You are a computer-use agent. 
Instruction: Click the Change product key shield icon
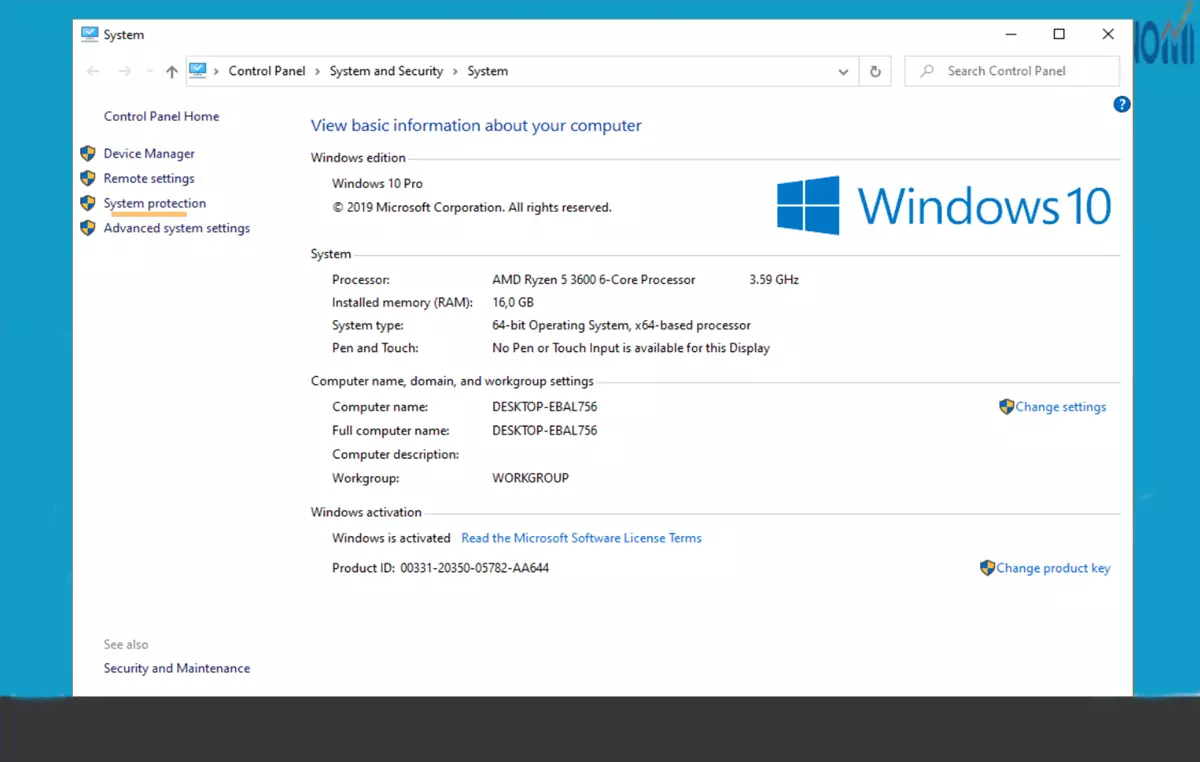coord(987,568)
